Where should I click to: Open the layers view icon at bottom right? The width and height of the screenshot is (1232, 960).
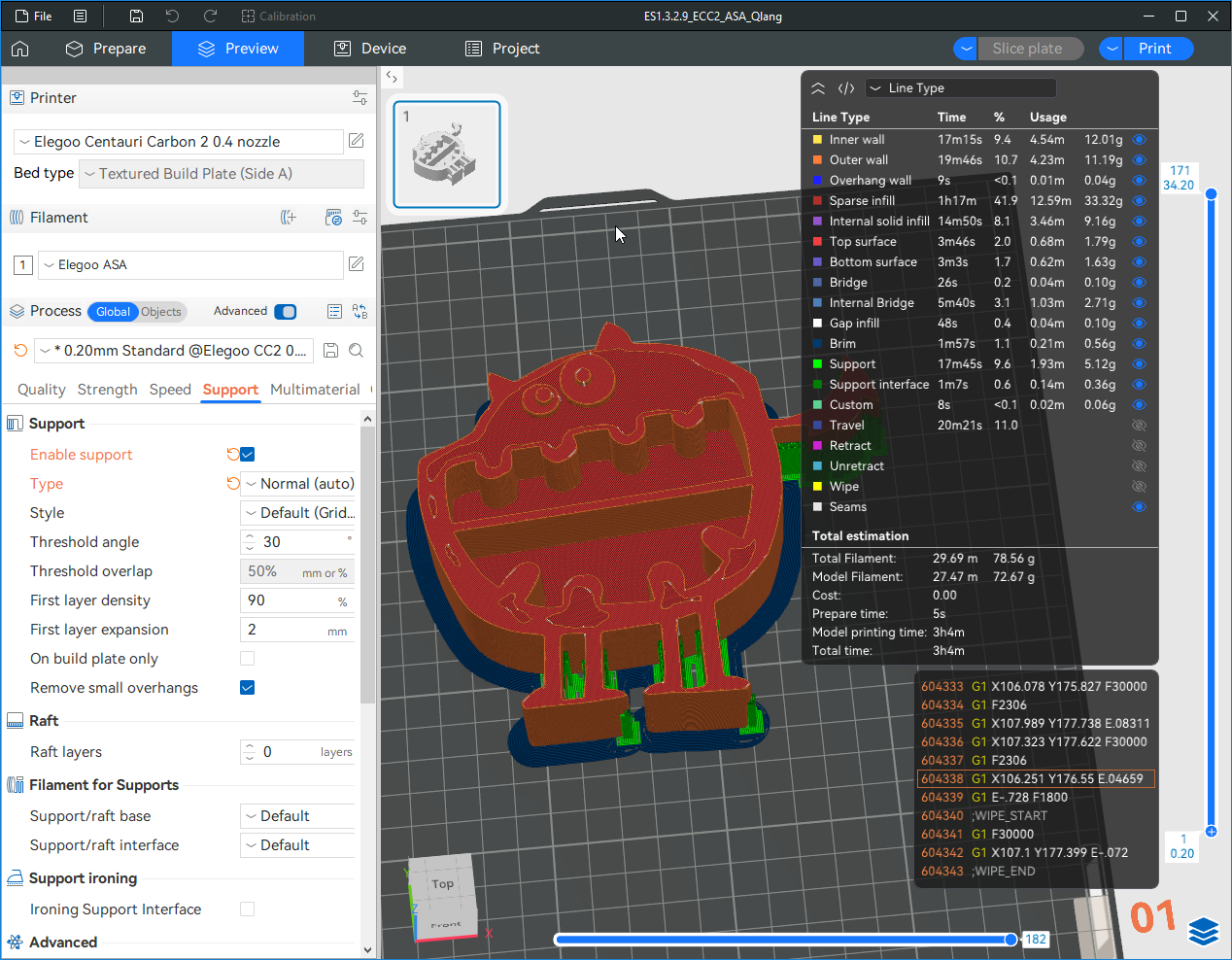coord(1203,931)
